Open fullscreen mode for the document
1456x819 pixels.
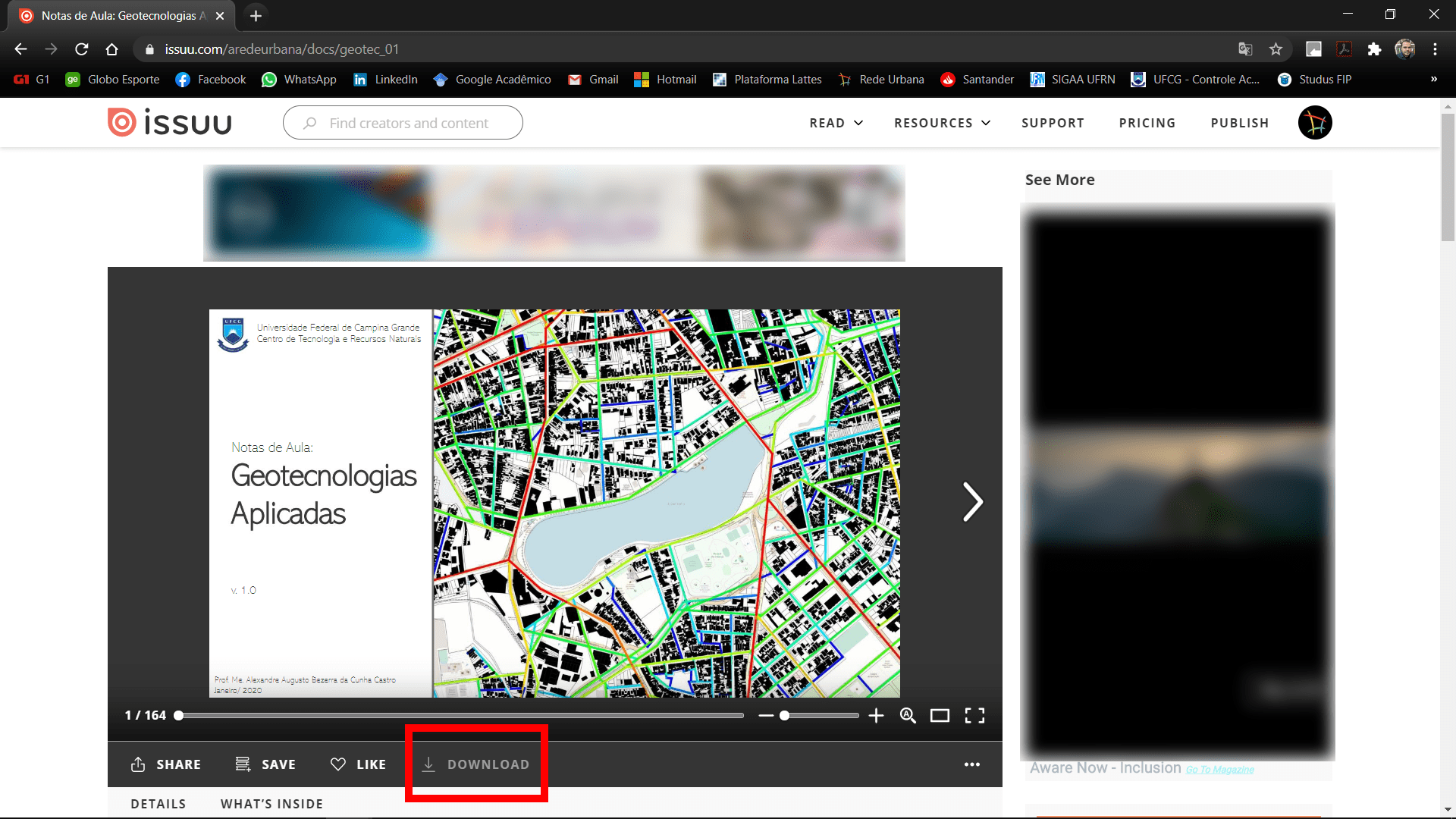(974, 715)
